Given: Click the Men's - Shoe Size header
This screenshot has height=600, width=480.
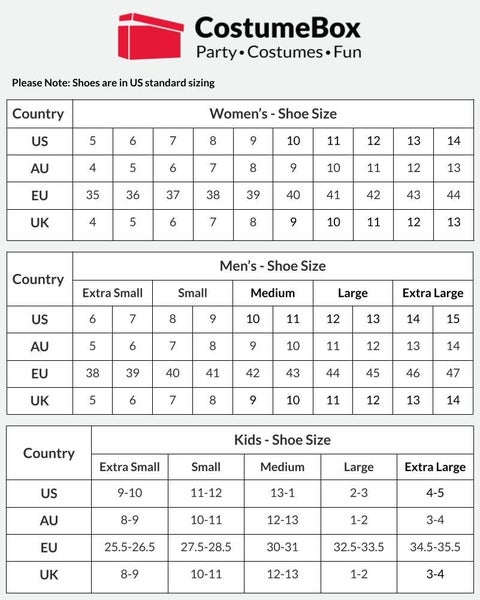Looking at the screenshot, I should [x=273, y=266].
